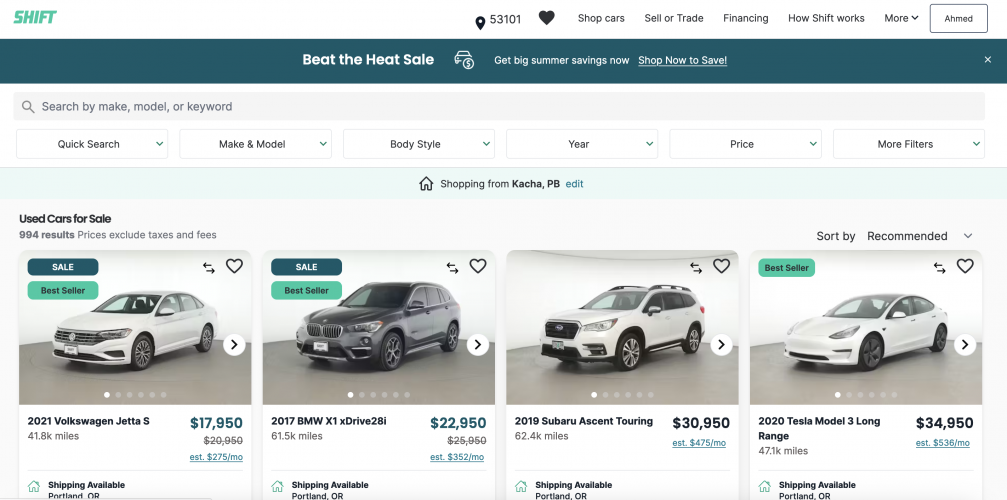Open the Make & Model filter dropdown
Image resolution: width=1007 pixels, height=500 pixels.
(x=256, y=144)
